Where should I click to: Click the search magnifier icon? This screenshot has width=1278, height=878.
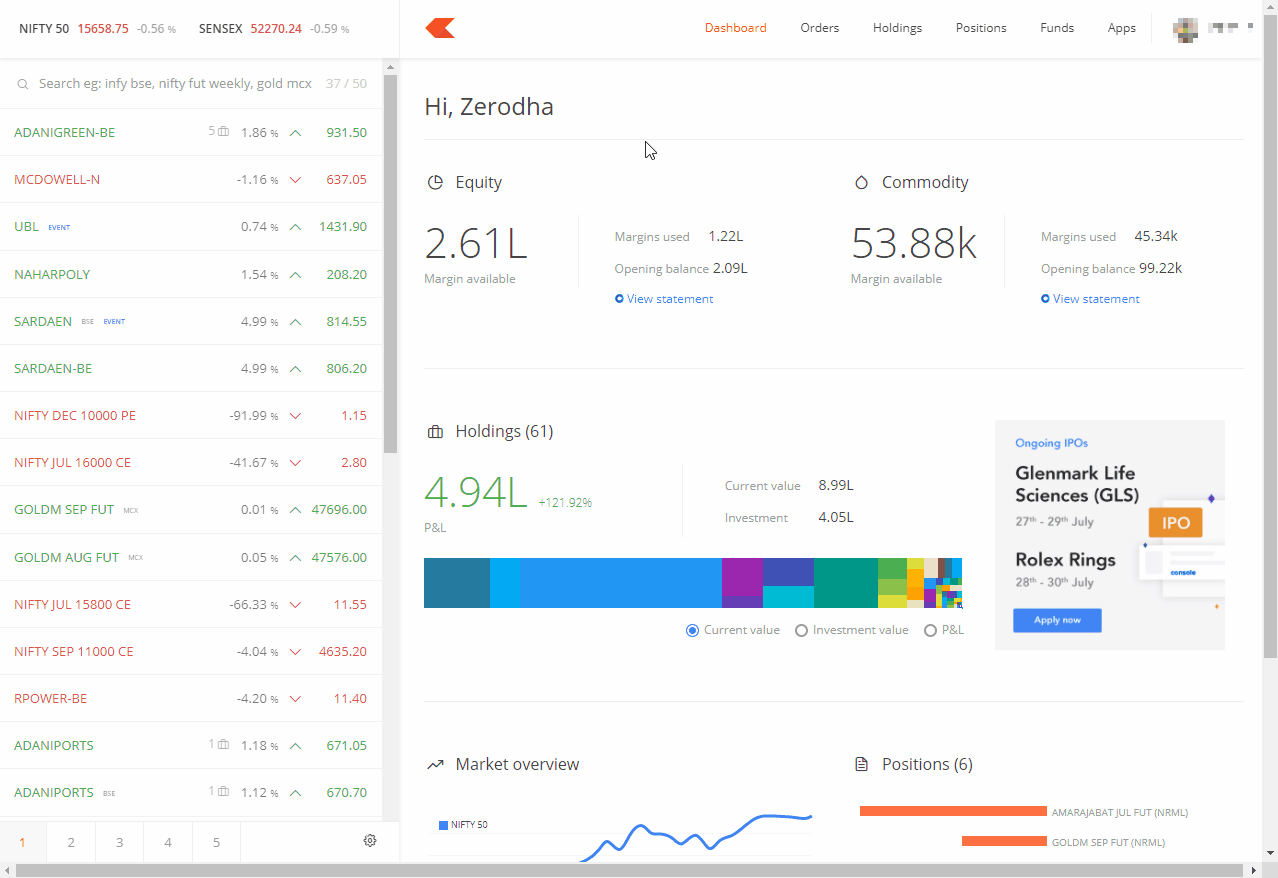(22, 85)
